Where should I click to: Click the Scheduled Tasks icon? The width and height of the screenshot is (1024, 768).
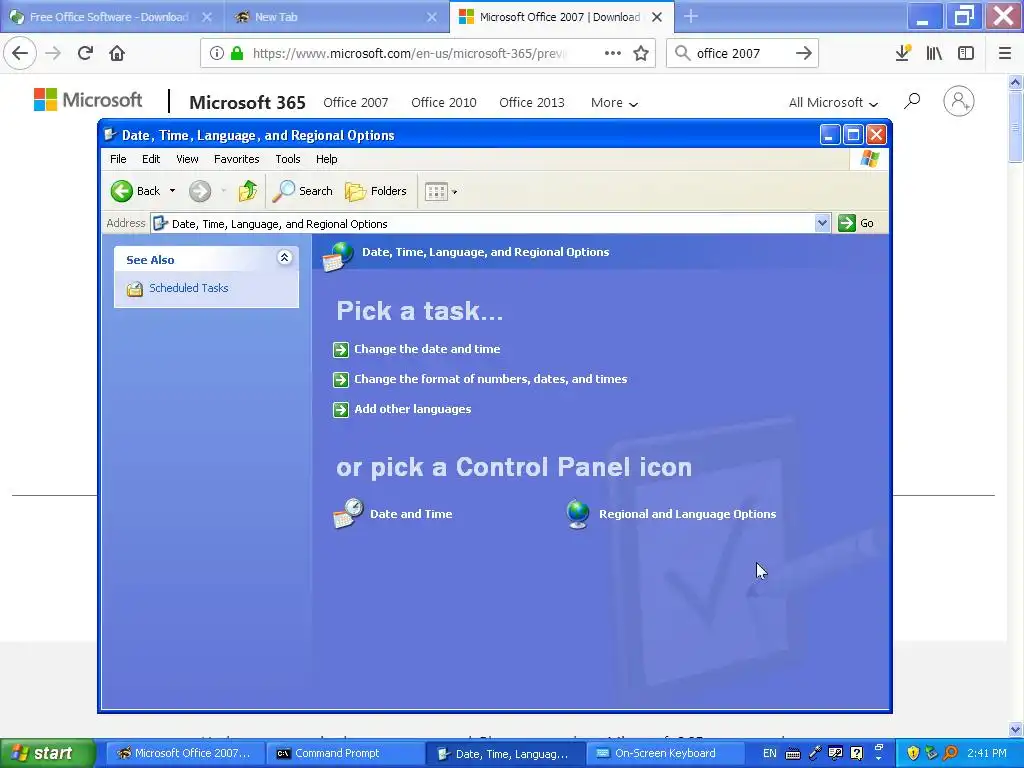click(135, 289)
